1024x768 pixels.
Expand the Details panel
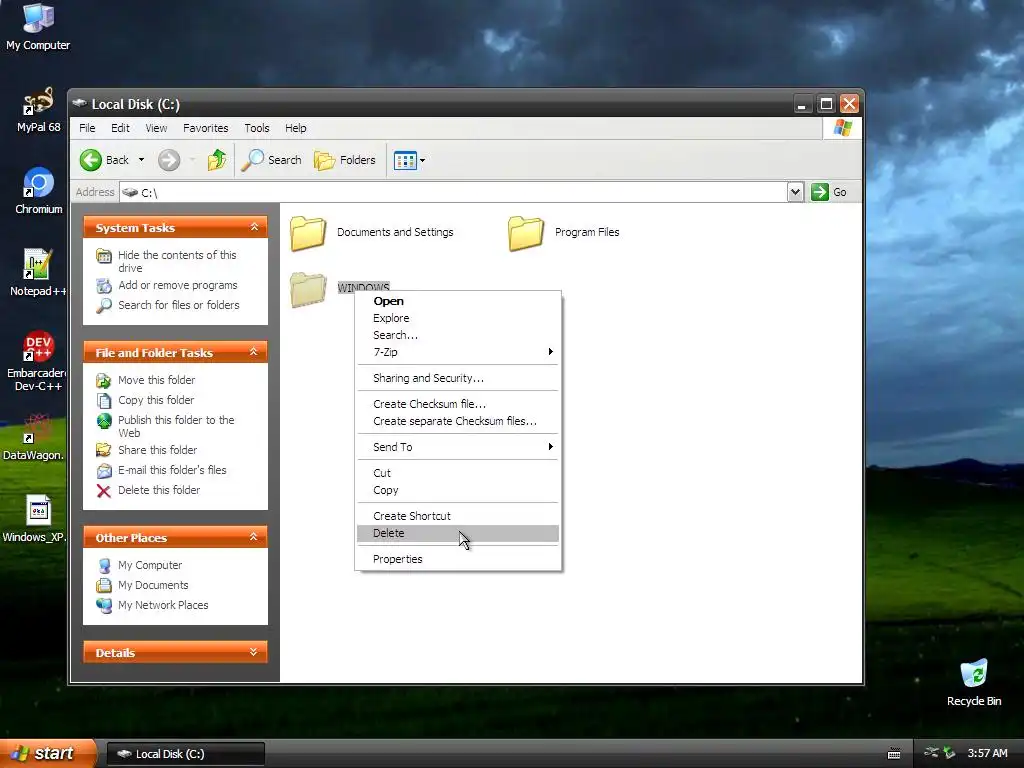(254, 652)
